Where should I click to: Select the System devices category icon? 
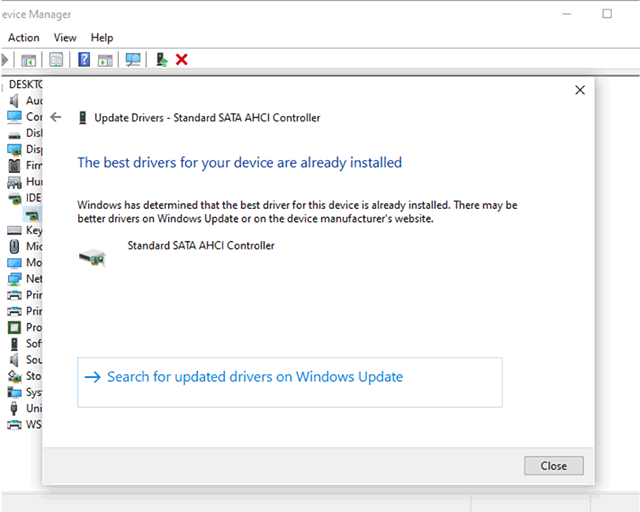[x=14, y=392]
